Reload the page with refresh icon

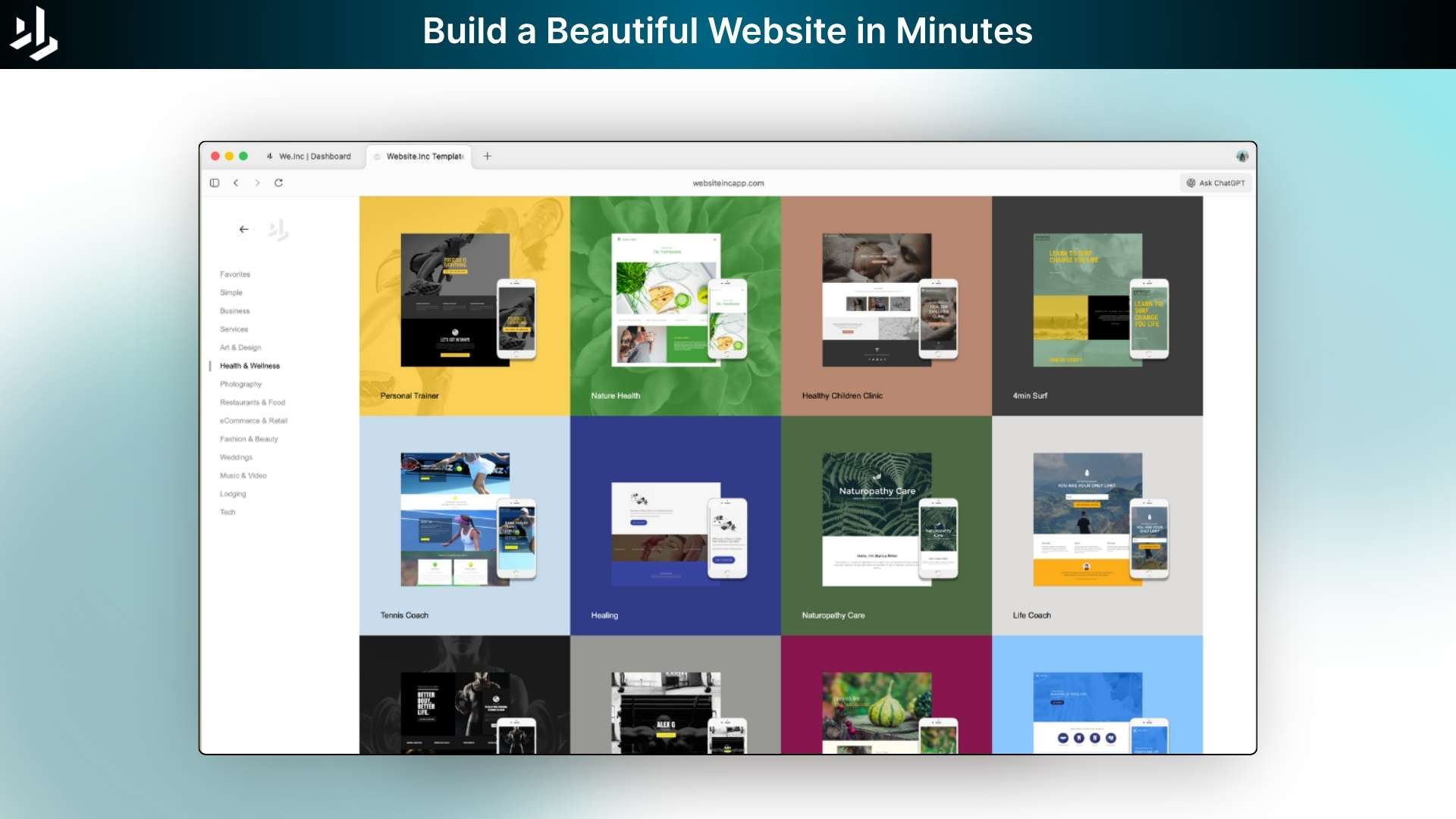278,183
